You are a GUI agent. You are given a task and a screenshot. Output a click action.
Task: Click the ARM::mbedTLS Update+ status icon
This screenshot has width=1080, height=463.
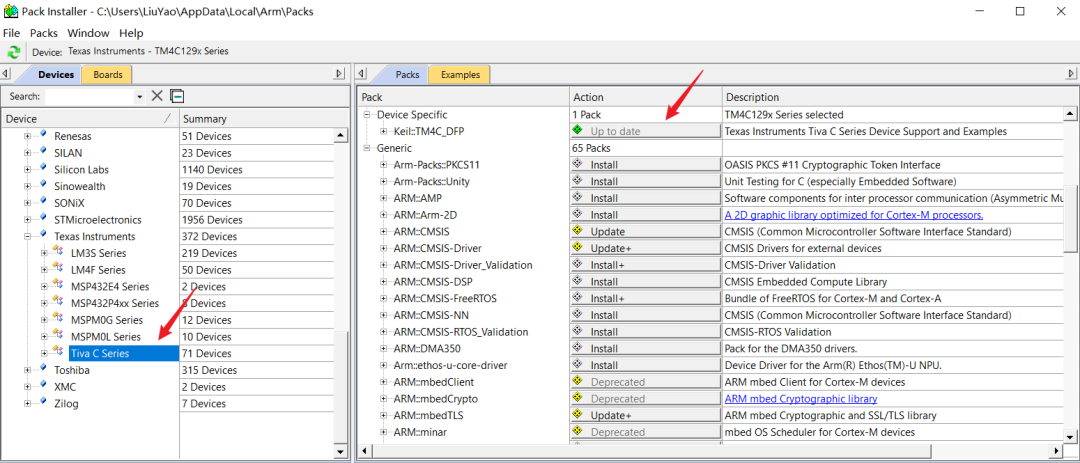pyautogui.click(x=578, y=415)
